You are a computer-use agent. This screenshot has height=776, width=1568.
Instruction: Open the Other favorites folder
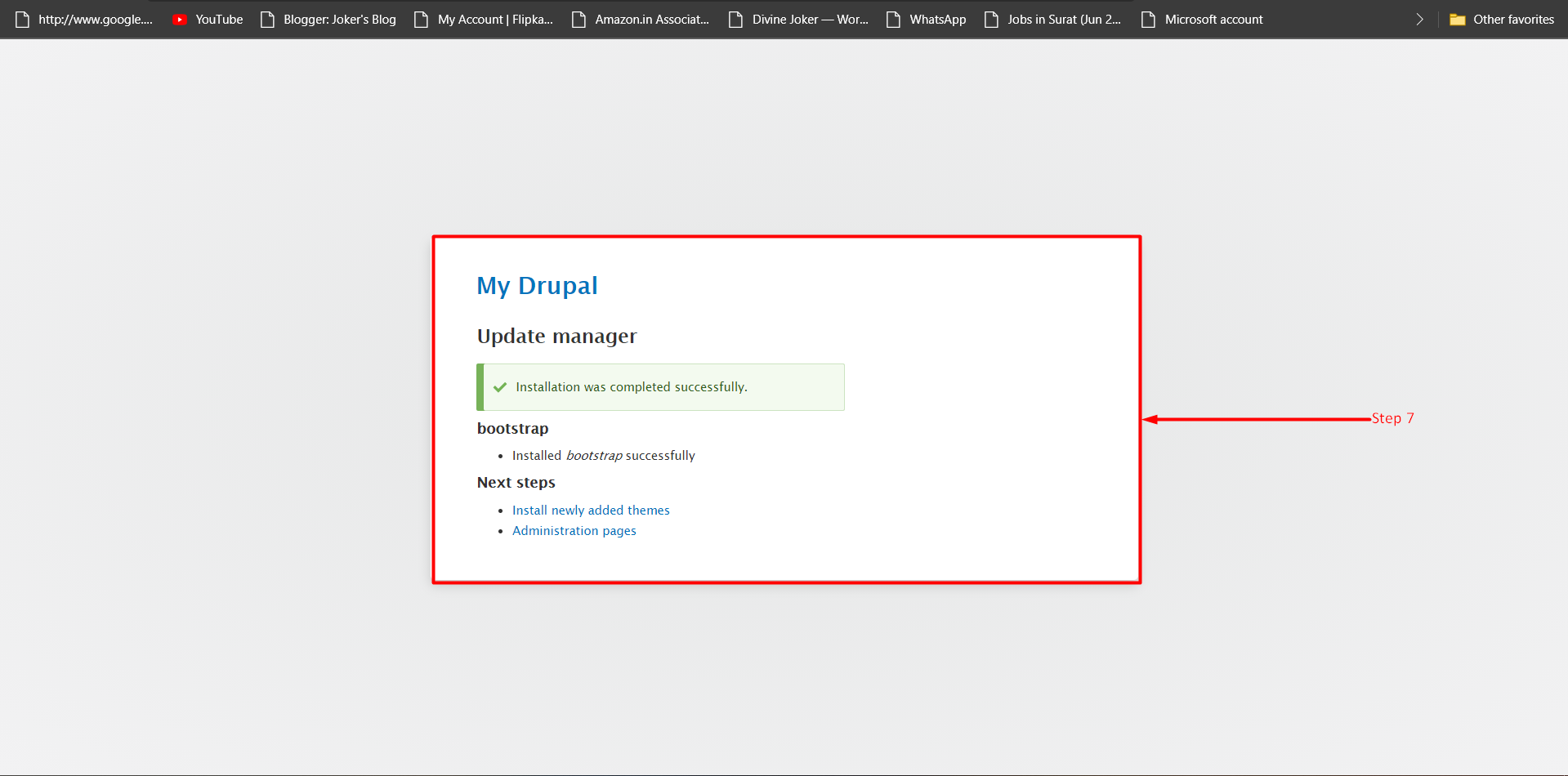(1502, 20)
